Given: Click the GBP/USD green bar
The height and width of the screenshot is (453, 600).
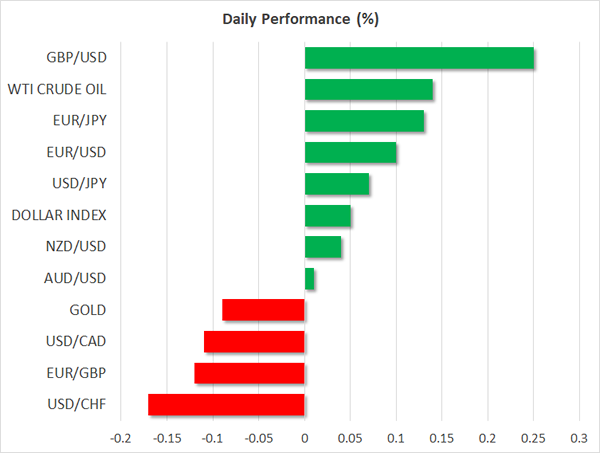Looking at the screenshot, I should [419, 58].
